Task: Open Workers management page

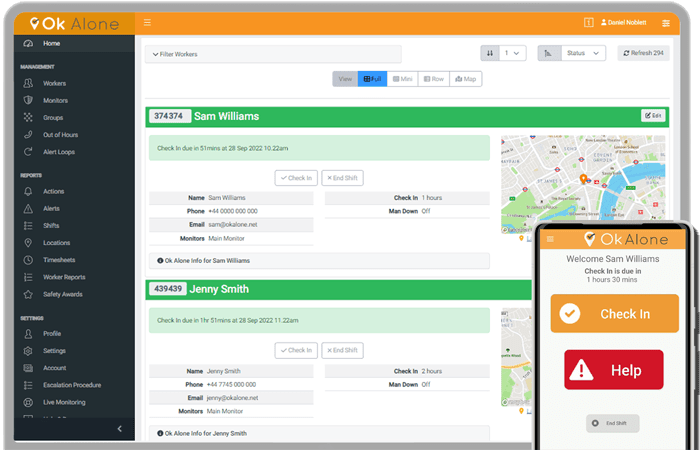Action: pos(54,83)
